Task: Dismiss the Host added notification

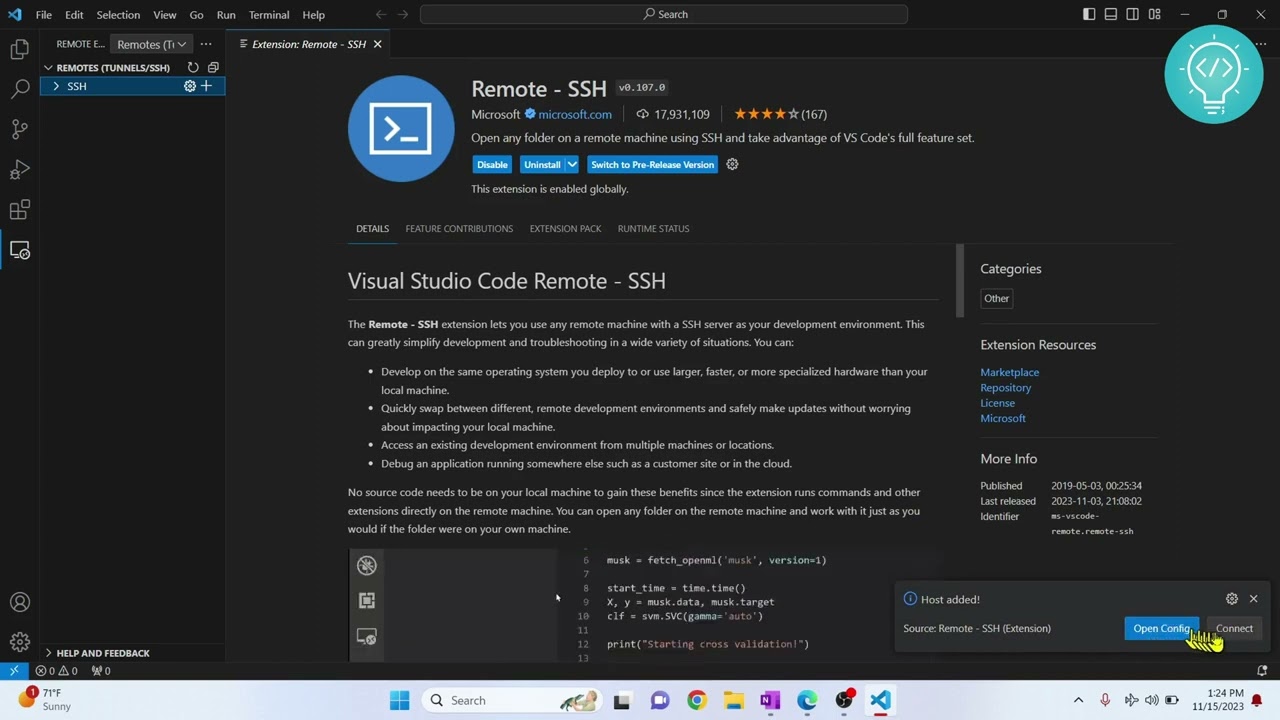Action: 1254,599
